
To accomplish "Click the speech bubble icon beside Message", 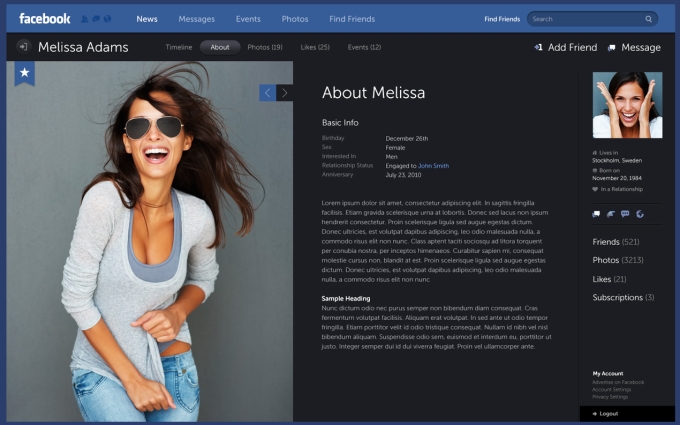I will (x=611, y=48).
